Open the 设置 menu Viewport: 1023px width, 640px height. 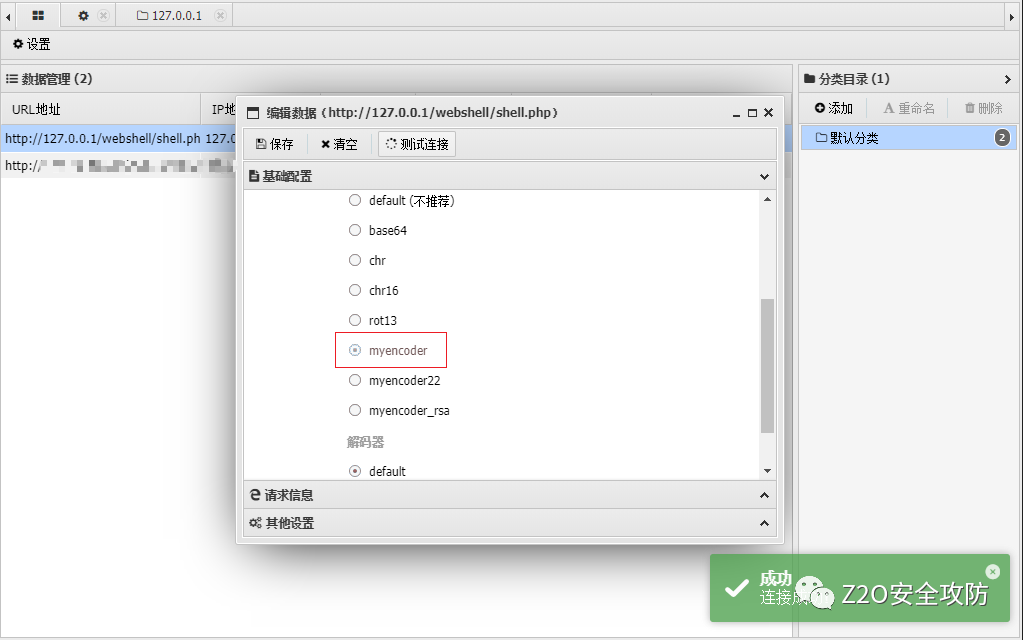[x=32, y=44]
